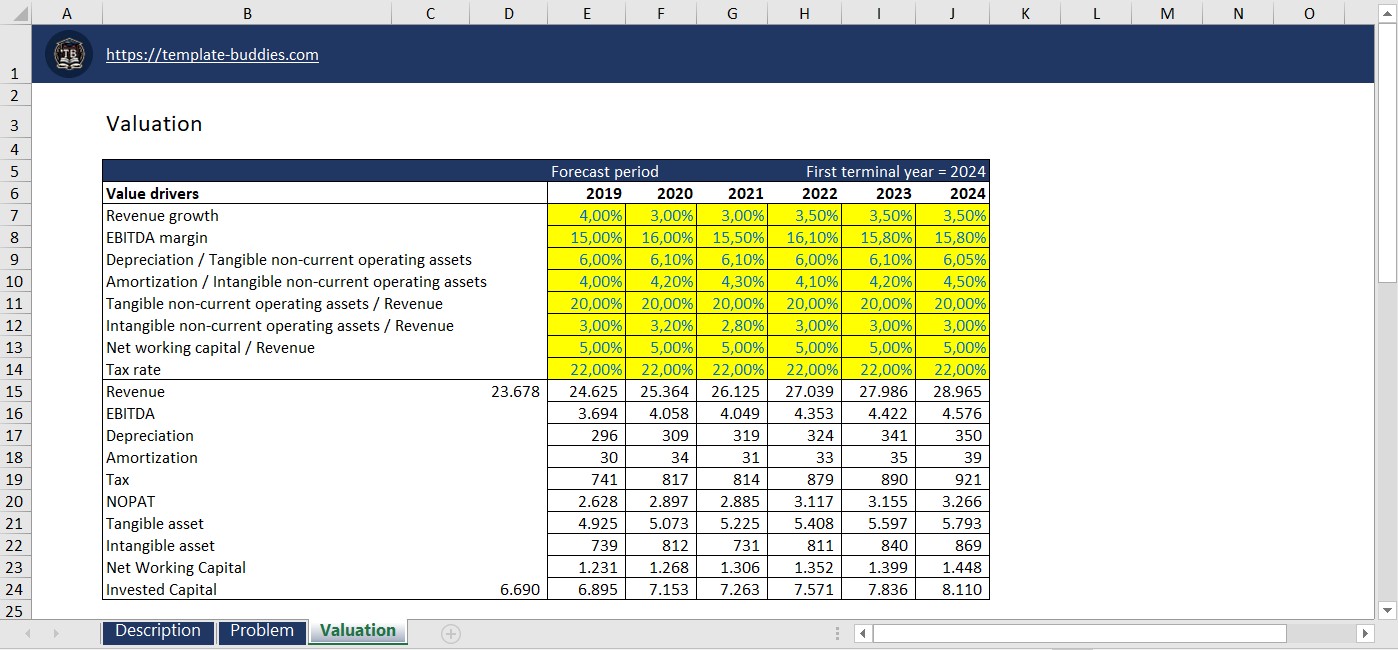Select column E header

(x=586, y=13)
